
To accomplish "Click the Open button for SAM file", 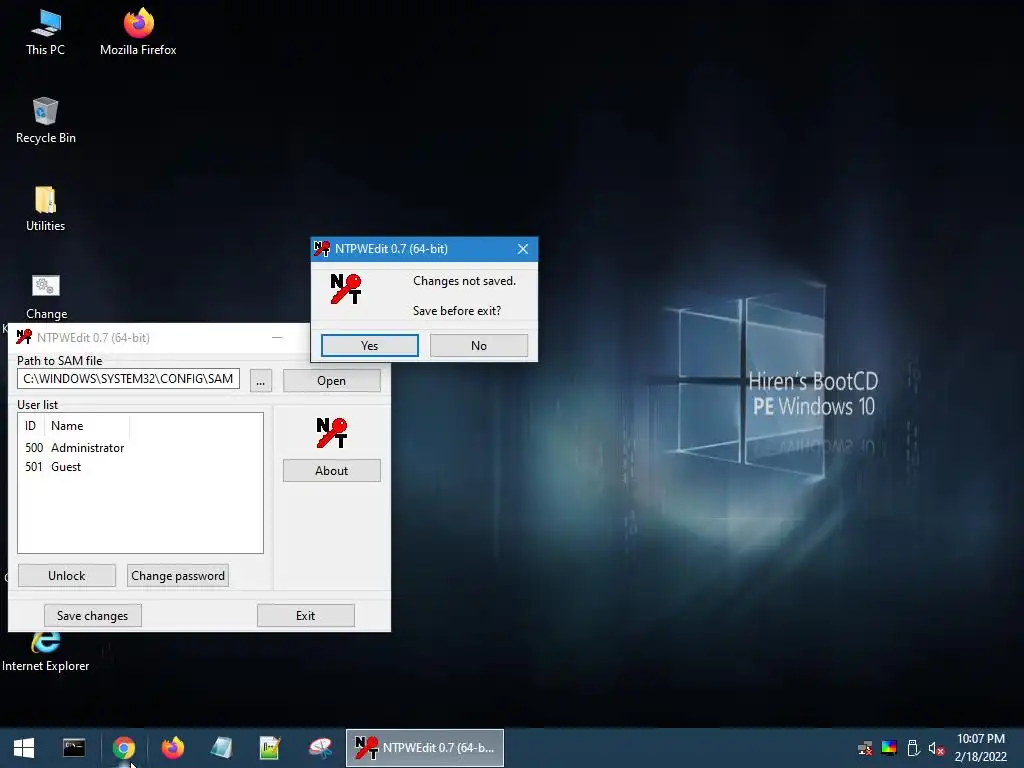I will [332, 381].
